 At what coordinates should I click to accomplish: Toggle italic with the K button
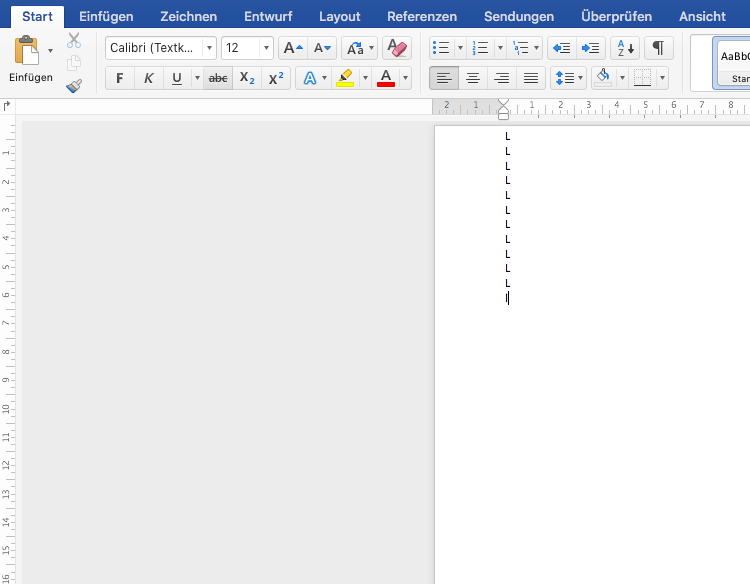149,78
